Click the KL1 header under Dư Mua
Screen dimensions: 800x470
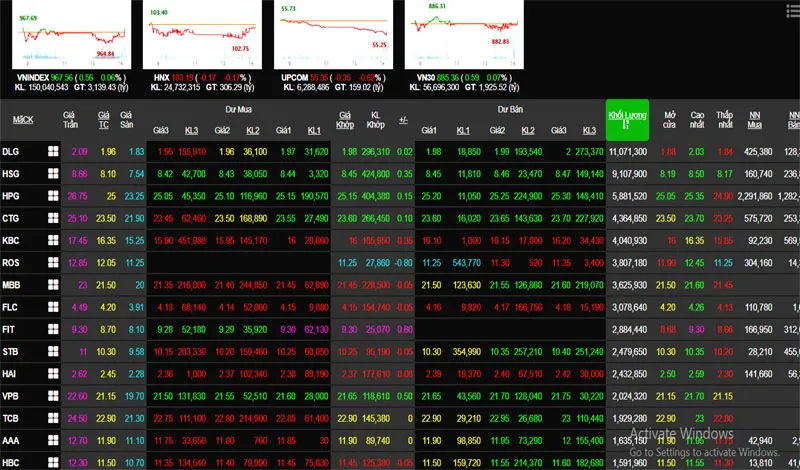(x=314, y=131)
